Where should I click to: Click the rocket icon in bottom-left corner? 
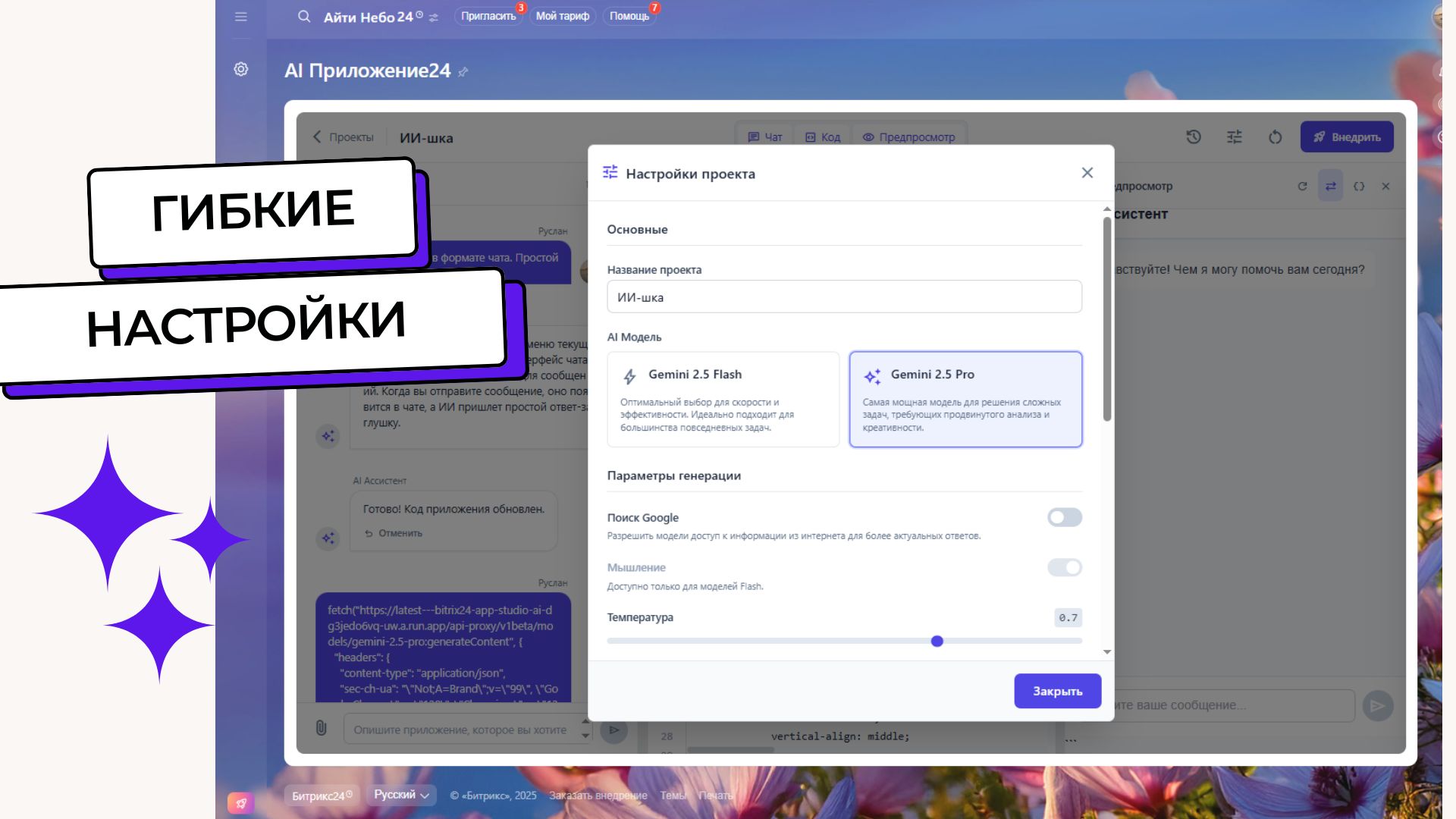[x=240, y=803]
